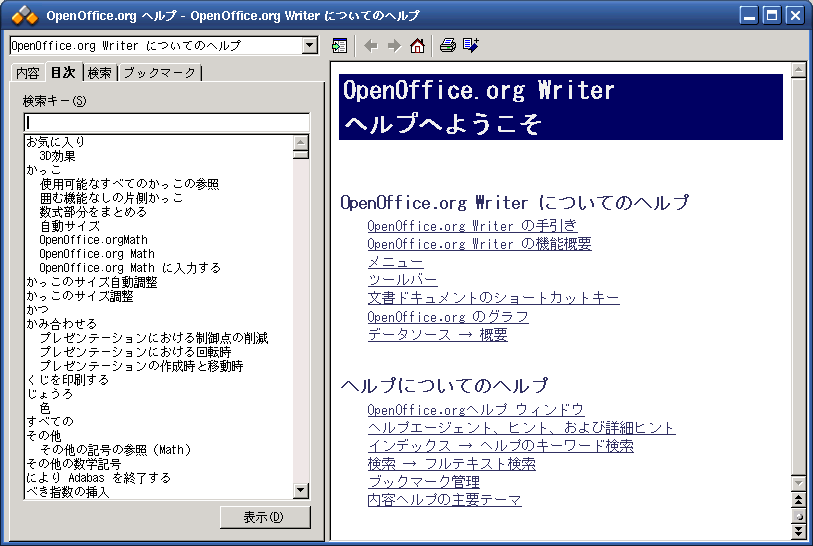
Task: Click the index list scrollbar thumb
Action: [301, 154]
